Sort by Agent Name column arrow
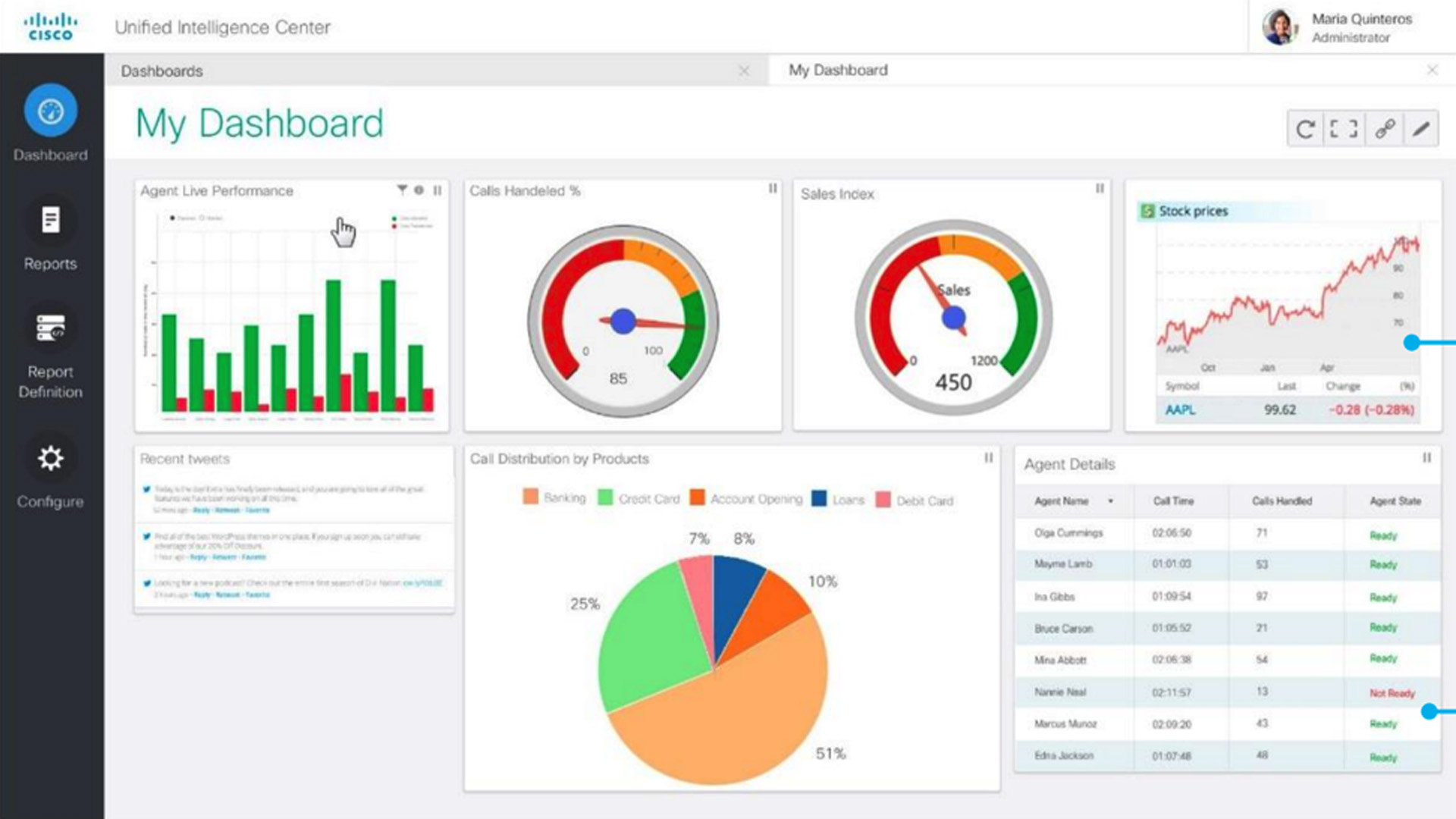Image resolution: width=1456 pixels, height=819 pixels. (x=1111, y=501)
